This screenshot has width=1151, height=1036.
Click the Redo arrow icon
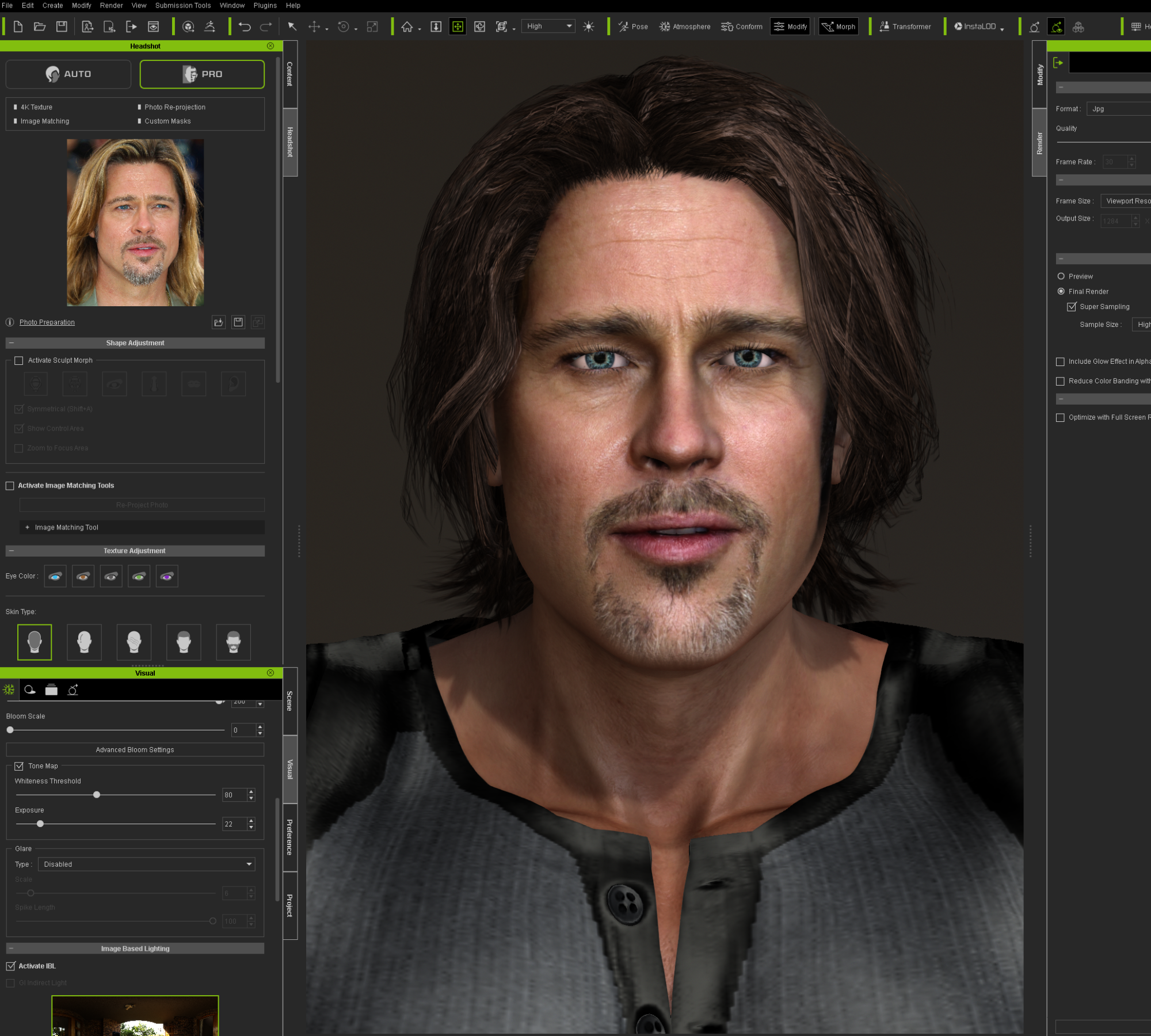tap(266, 26)
